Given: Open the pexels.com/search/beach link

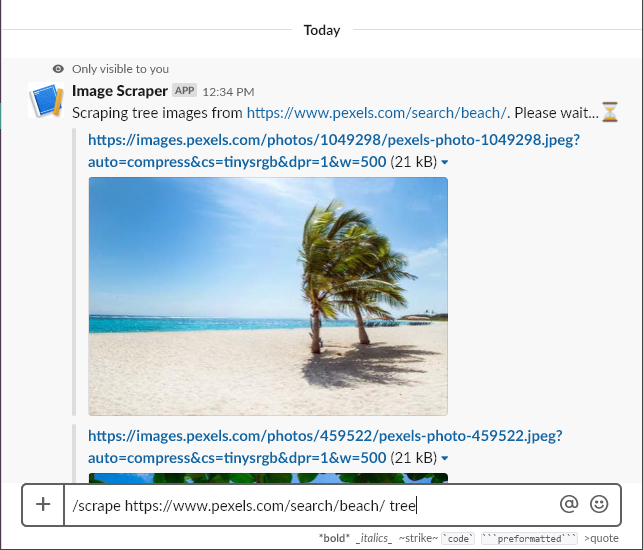Looking at the screenshot, I should point(376,113).
